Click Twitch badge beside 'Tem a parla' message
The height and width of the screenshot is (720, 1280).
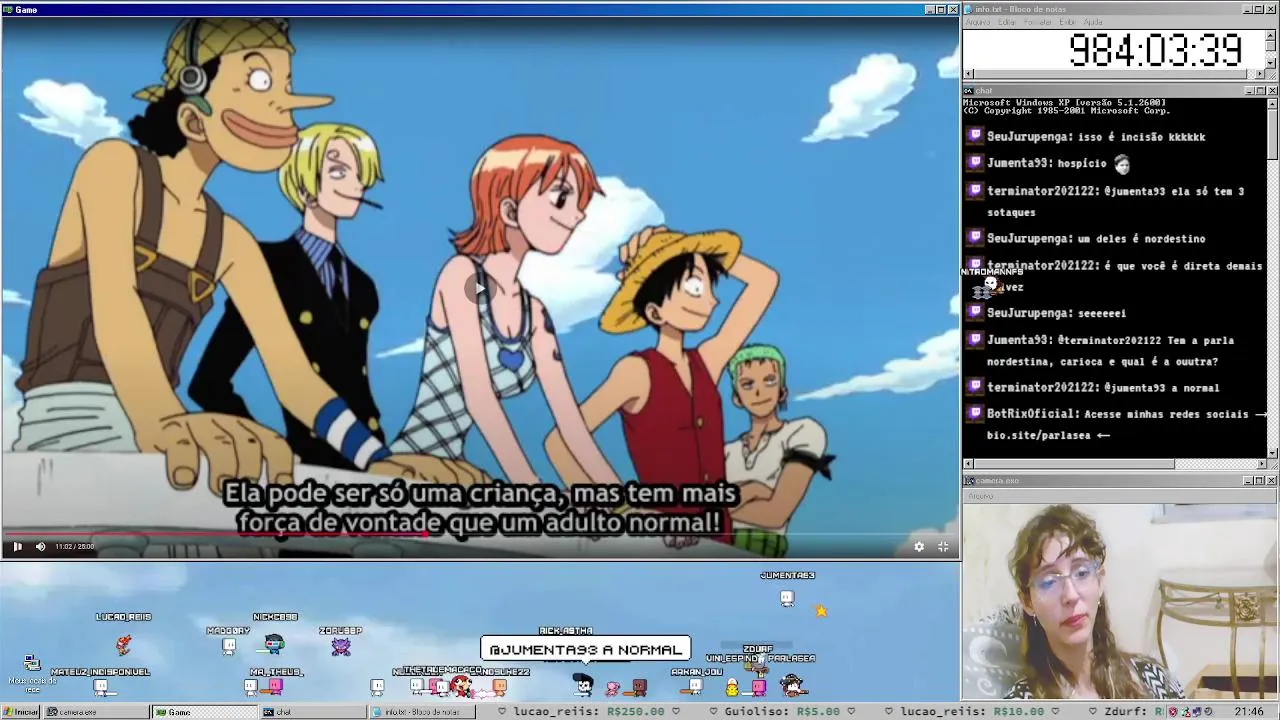(x=975, y=339)
